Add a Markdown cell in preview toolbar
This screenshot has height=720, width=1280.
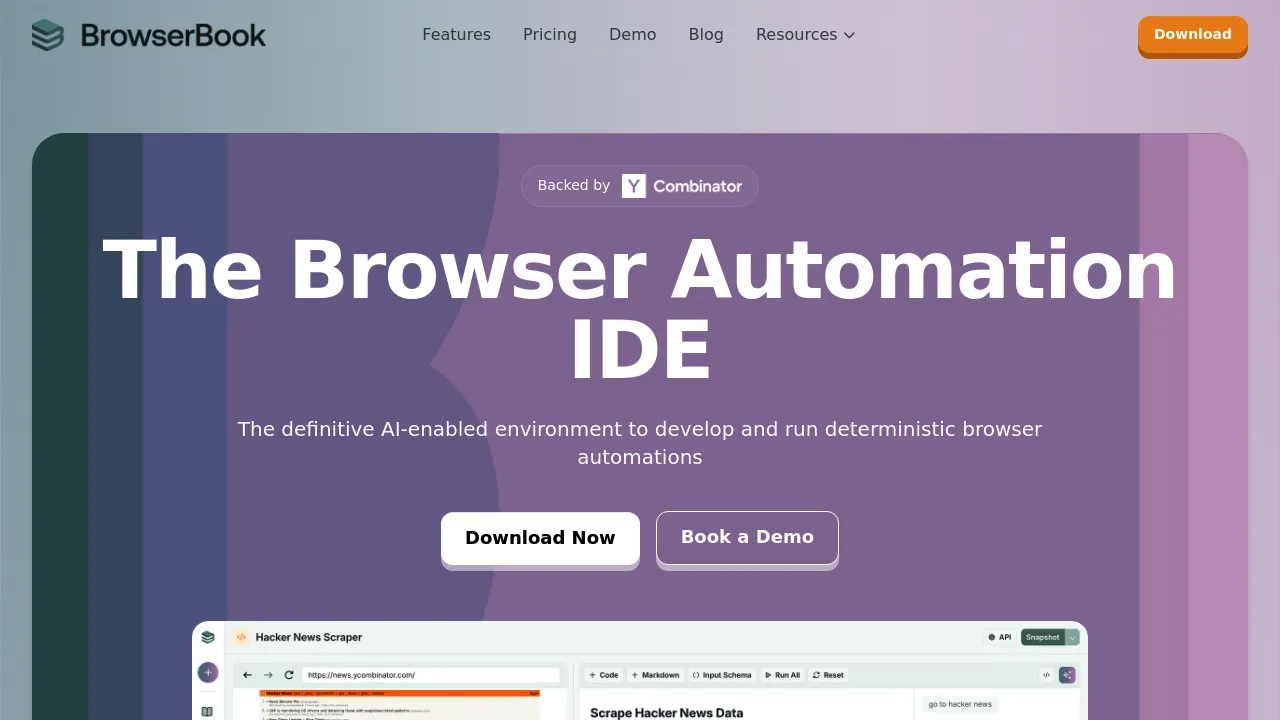[656, 675]
